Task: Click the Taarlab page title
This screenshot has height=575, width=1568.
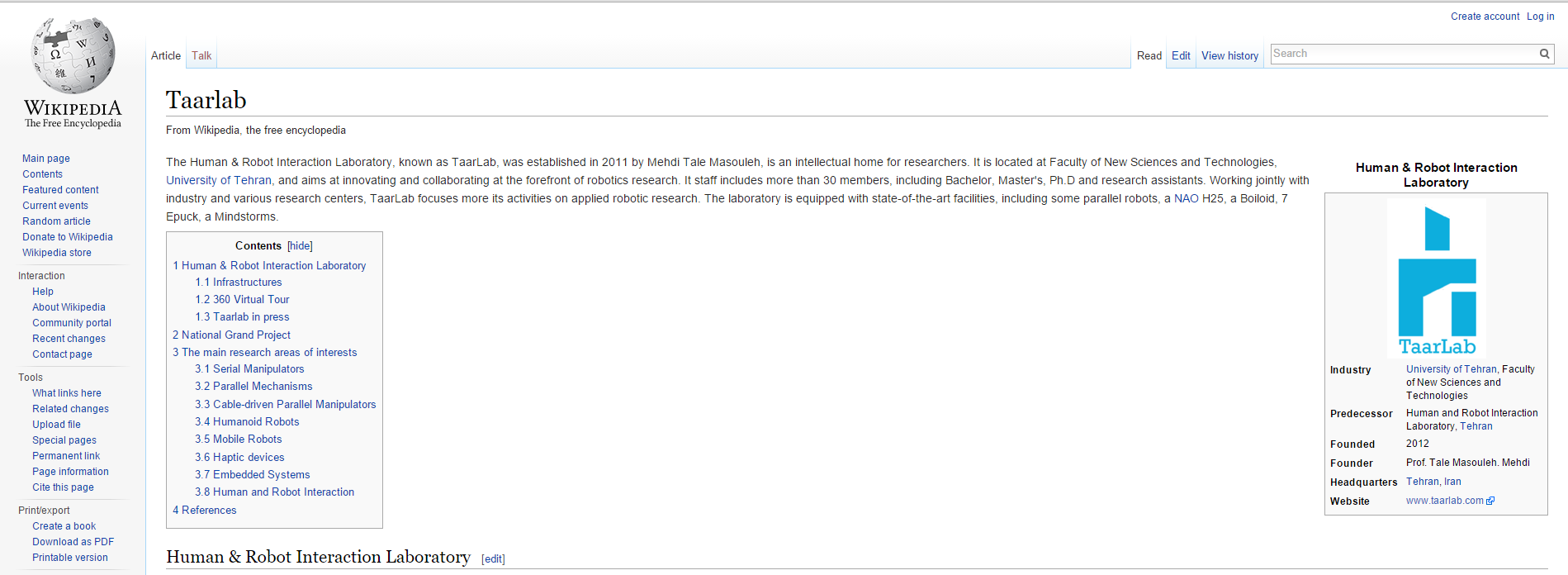Action: coord(206,100)
